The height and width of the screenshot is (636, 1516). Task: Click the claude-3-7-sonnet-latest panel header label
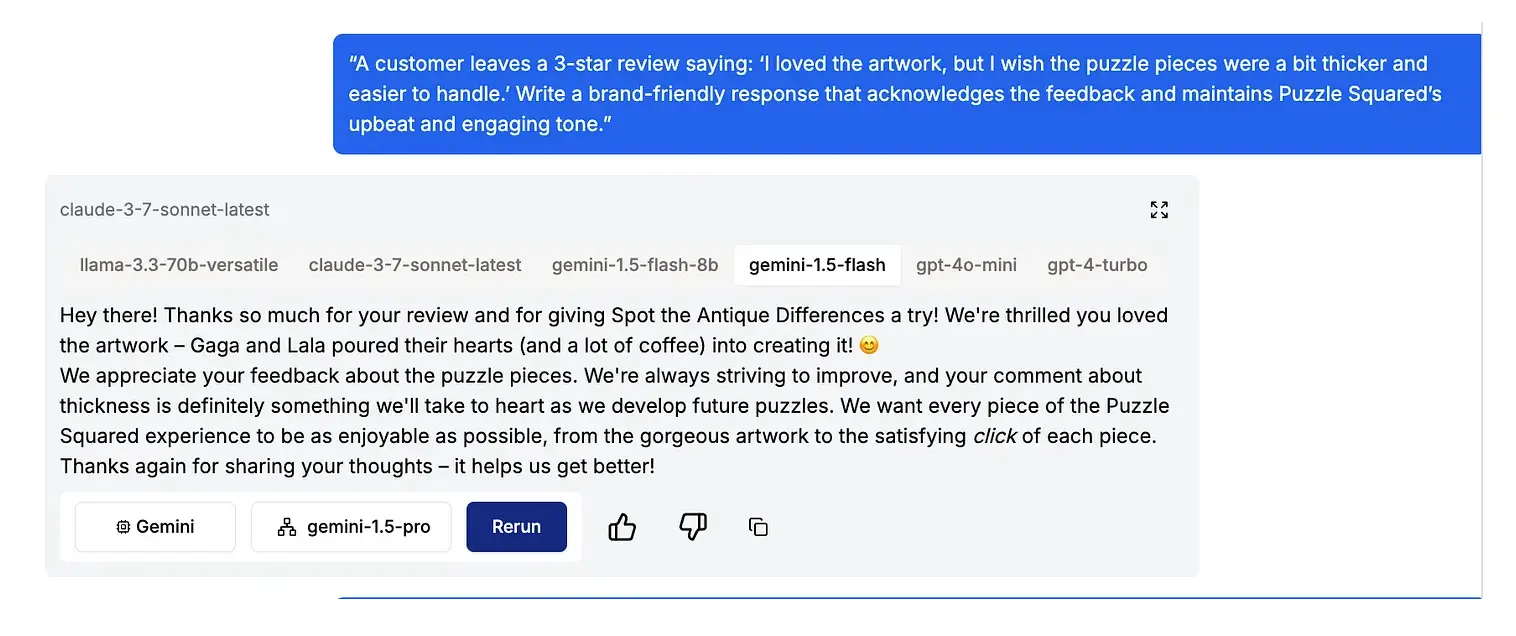tap(165, 210)
